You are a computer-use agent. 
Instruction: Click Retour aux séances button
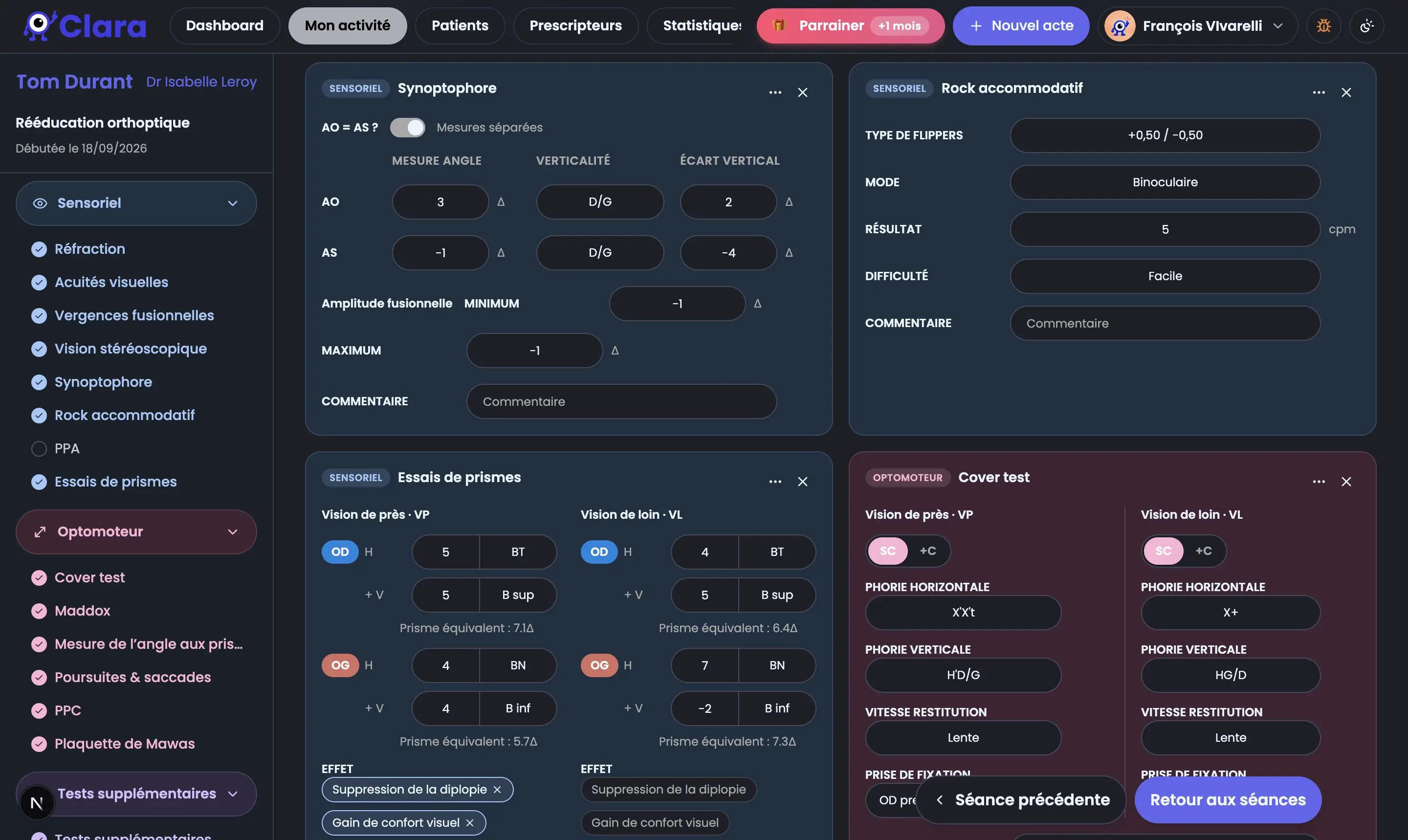(1228, 799)
